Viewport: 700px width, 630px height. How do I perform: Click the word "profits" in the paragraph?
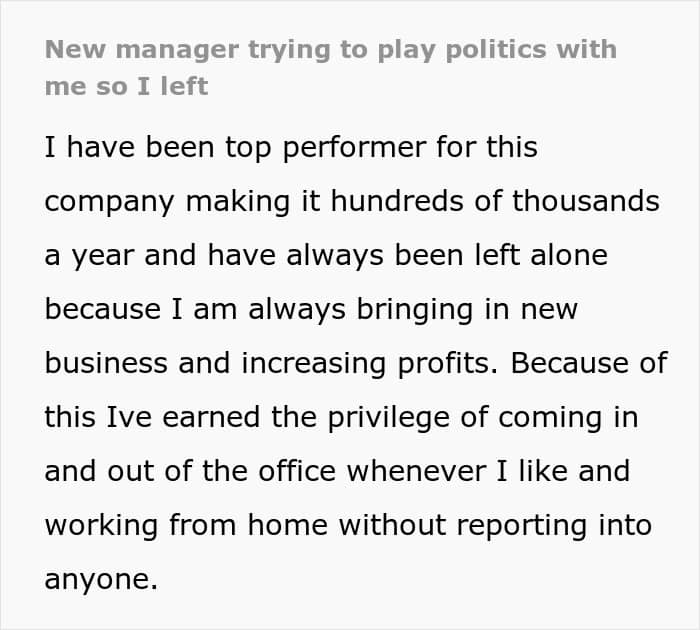[x=444, y=364]
